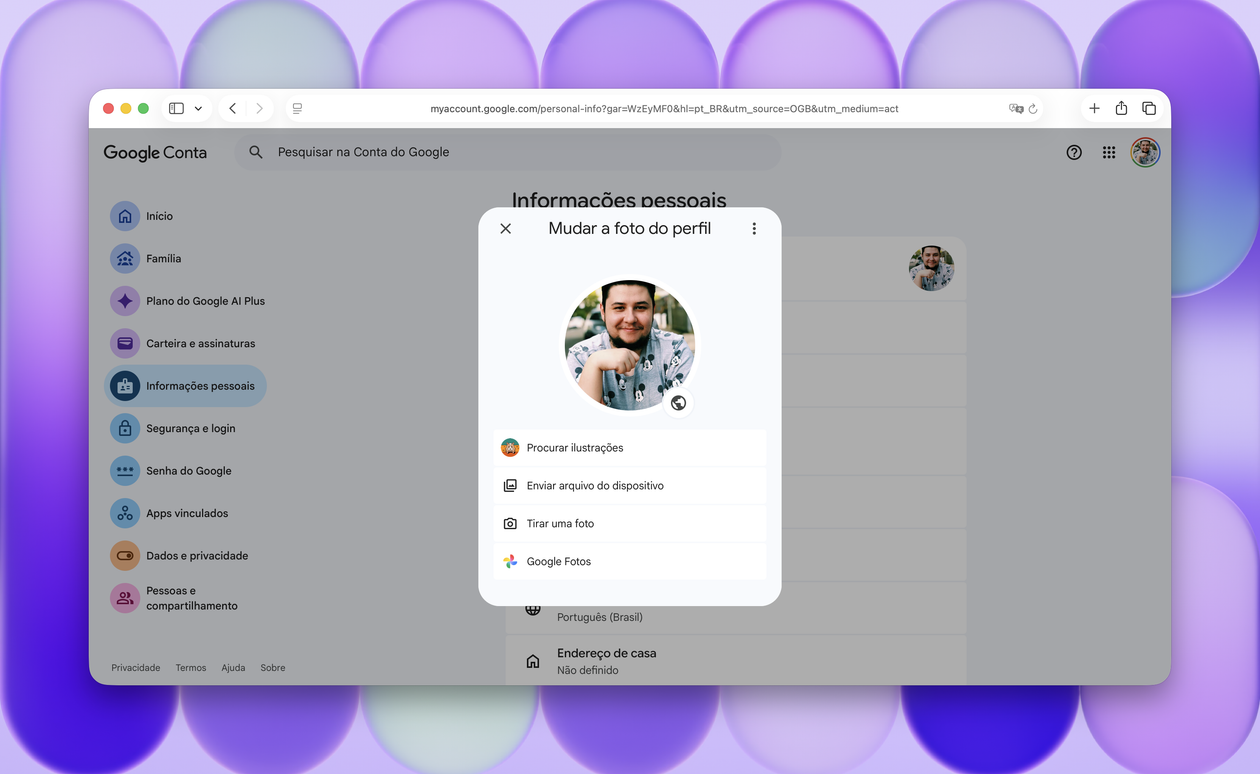Click the sparkle icon for AI Plus plan
The height and width of the screenshot is (774, 1260).
click(x=125, y=301)
